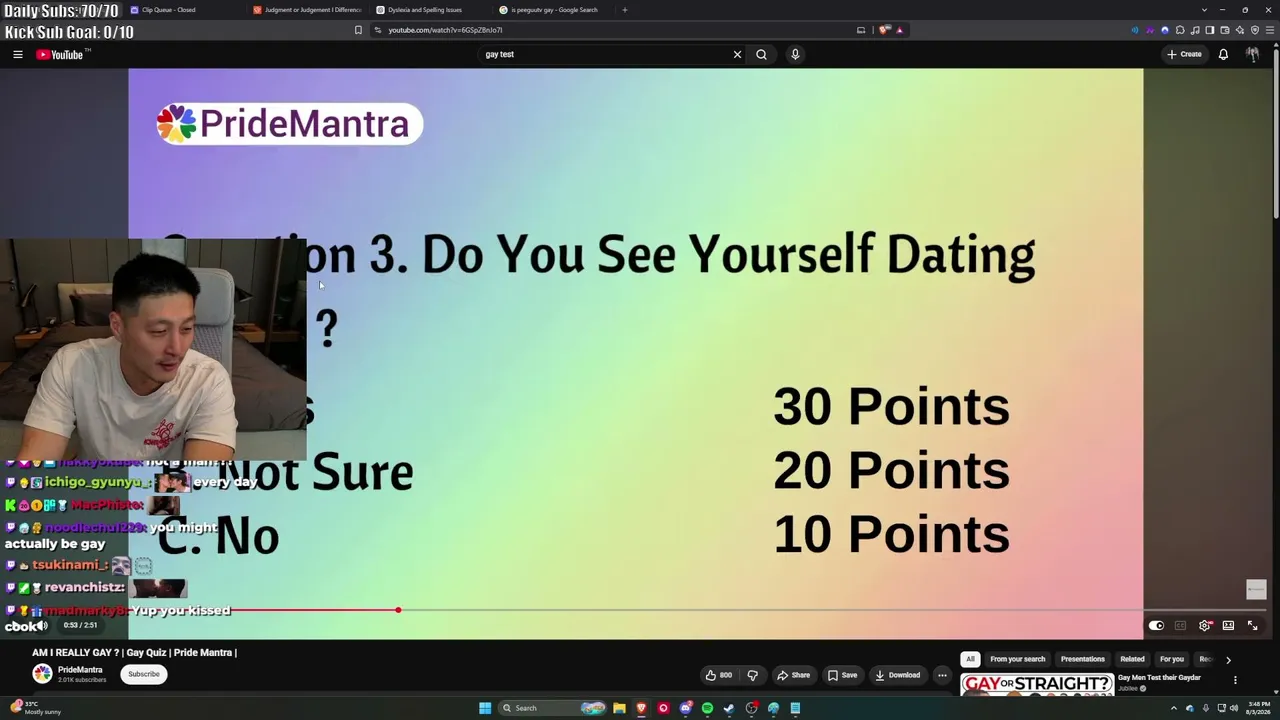Select the 'For you' filter chip
This screenshot has height=720, width=1280.
pyautogui.click(x=1172, y=659)
